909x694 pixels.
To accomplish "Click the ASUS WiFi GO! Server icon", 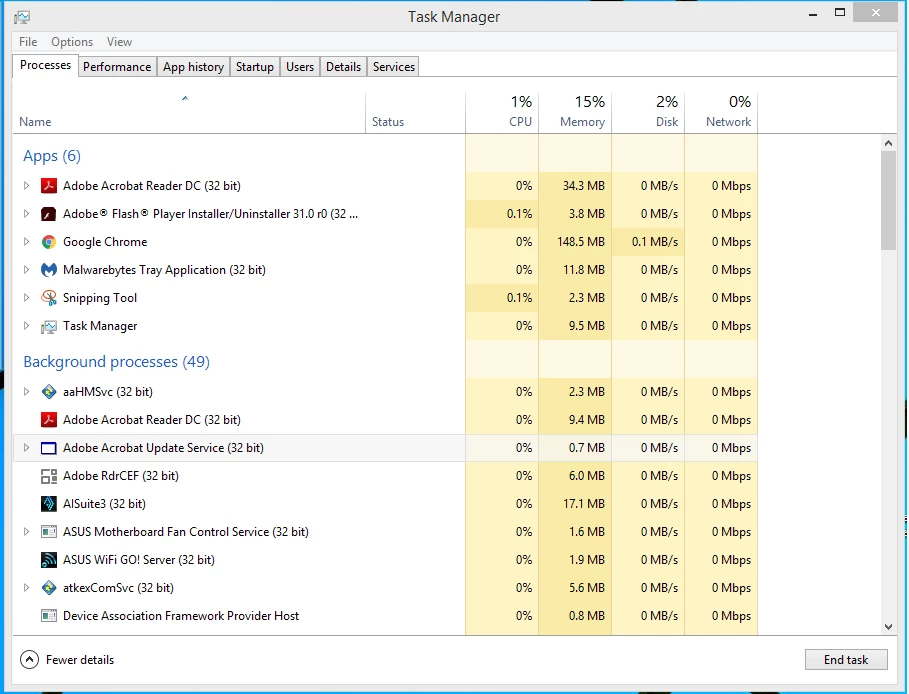I will [x=49, y=560].
